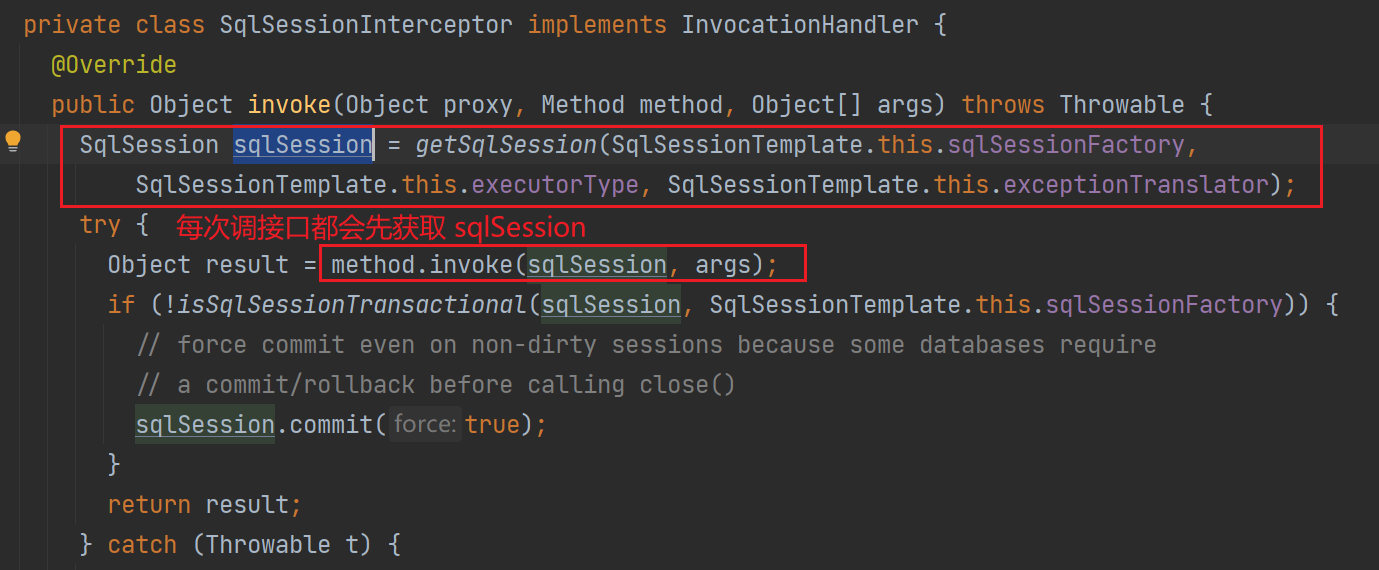This screenshot has height=570, width=1379.
Task: Click the "true" literal in commit
Action: click(492, 425)
